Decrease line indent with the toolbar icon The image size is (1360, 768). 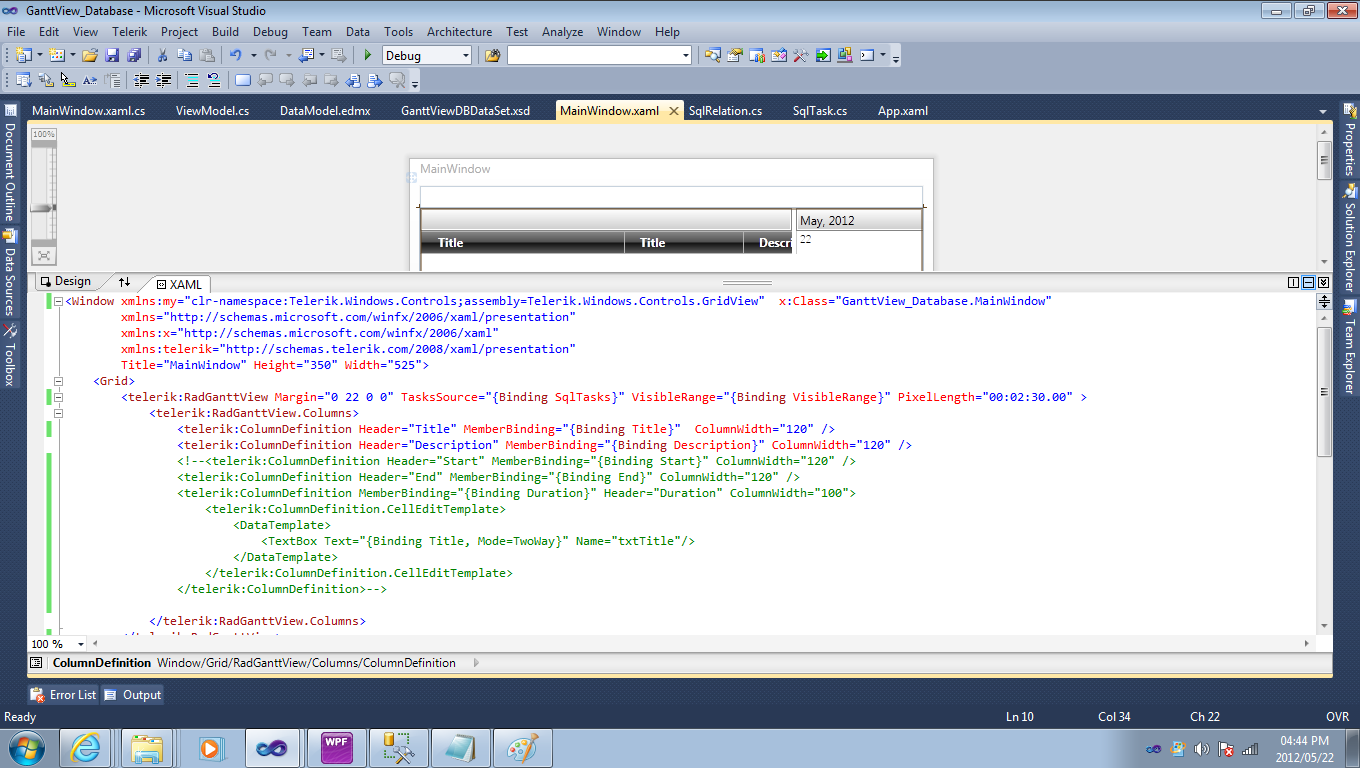(142, 80)
